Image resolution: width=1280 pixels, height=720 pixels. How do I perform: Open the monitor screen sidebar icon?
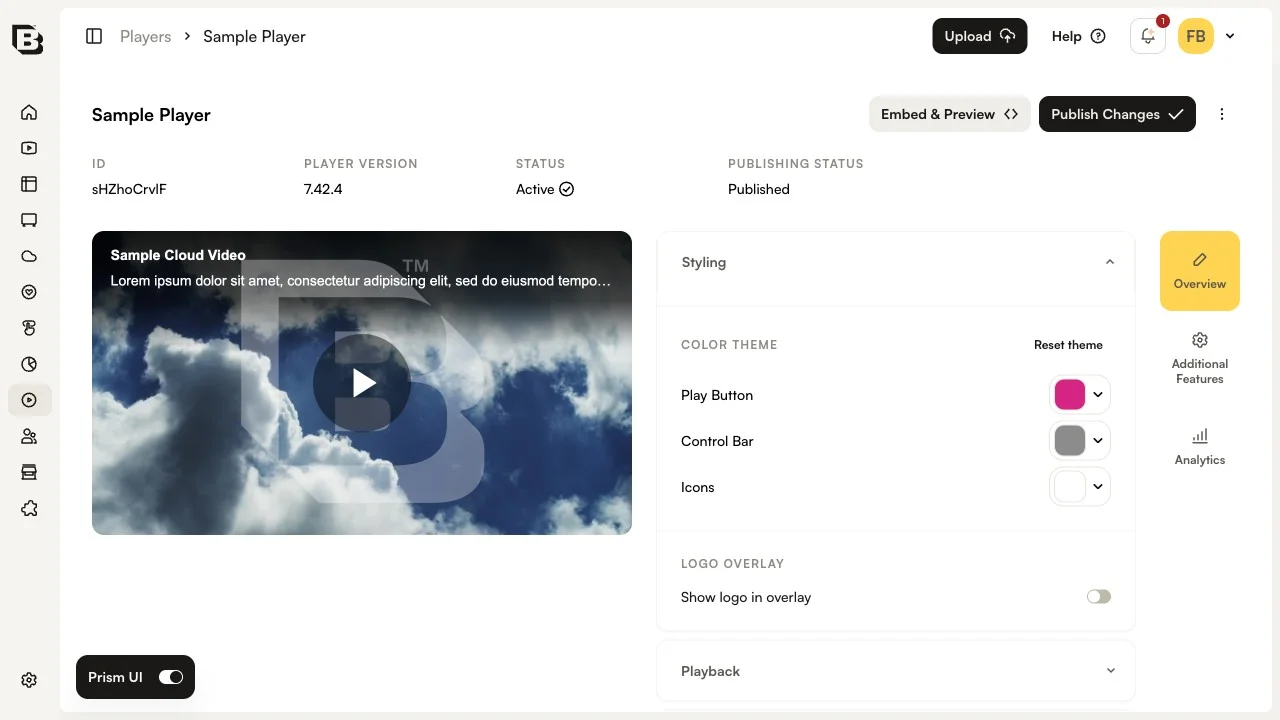(x=29, y=220)
